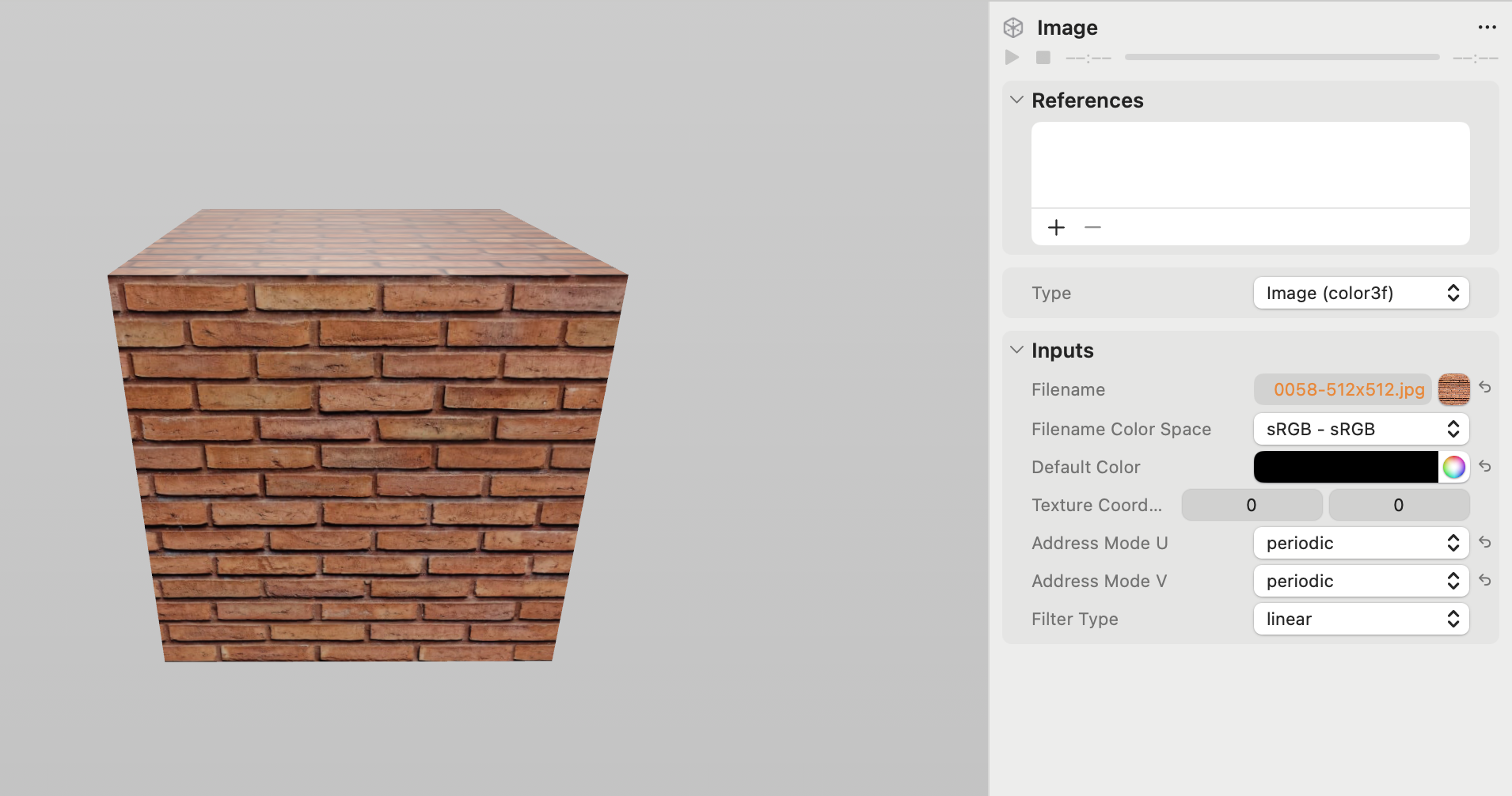Reset Address Mode U with the undo arrow
Viewport: 1512px width, 796px height.
point(1486,543)
